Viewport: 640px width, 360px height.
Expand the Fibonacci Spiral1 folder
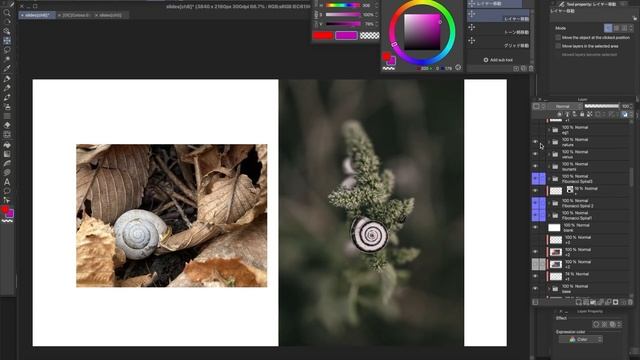pyautogui.click(x=549, y=215)
